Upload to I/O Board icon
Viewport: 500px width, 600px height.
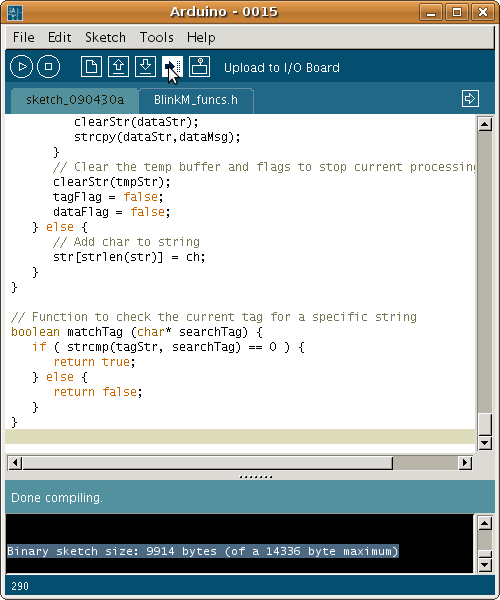point(172,67)
